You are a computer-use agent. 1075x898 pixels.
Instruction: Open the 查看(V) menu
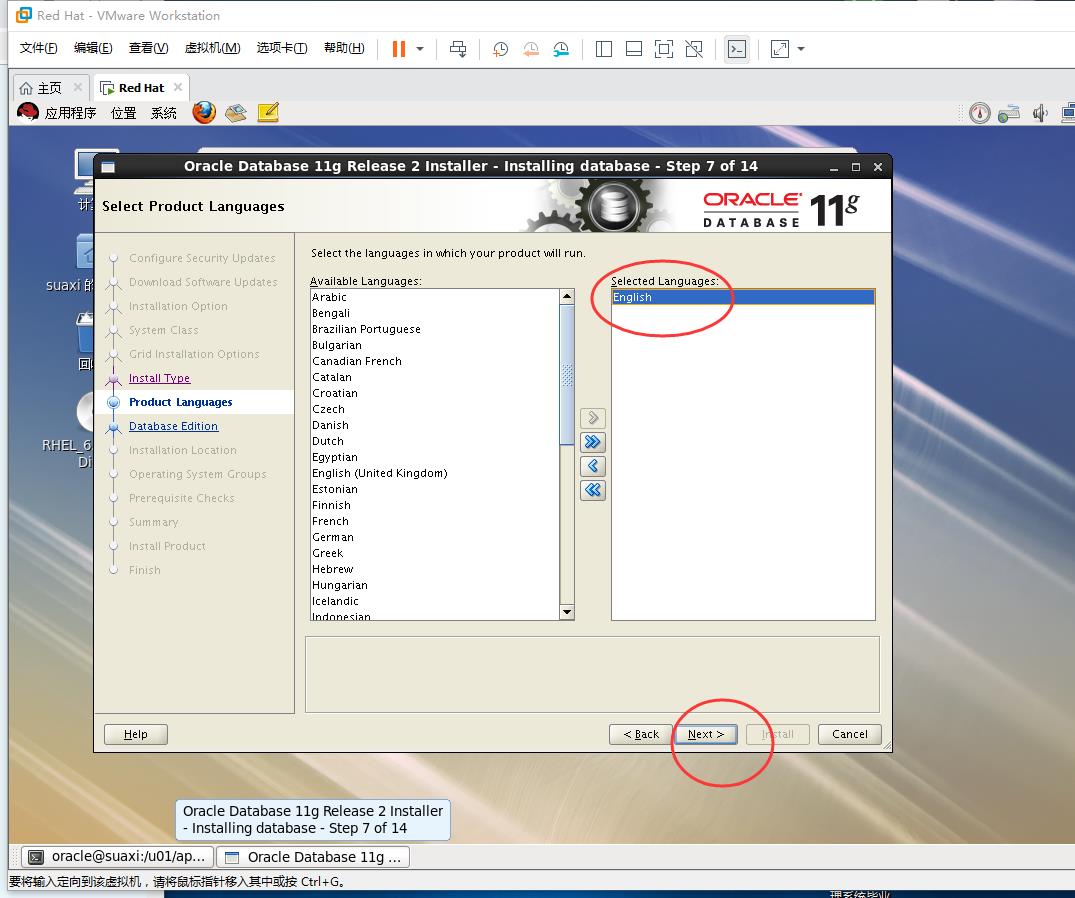click(149, 48)
